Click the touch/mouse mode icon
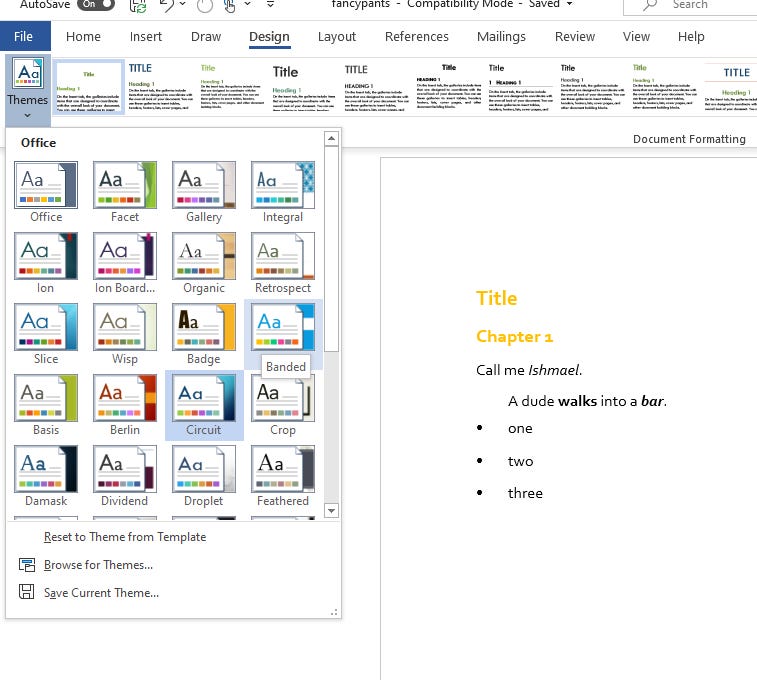 [x=230, y=6]
